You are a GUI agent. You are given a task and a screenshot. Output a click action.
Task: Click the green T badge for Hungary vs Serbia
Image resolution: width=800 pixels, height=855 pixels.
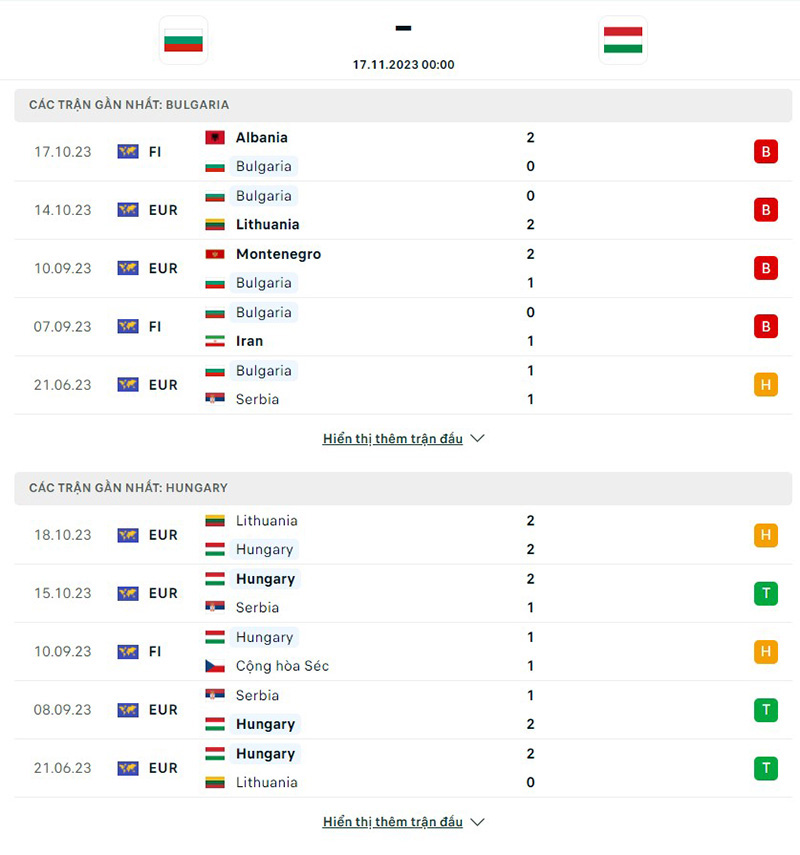766,593
